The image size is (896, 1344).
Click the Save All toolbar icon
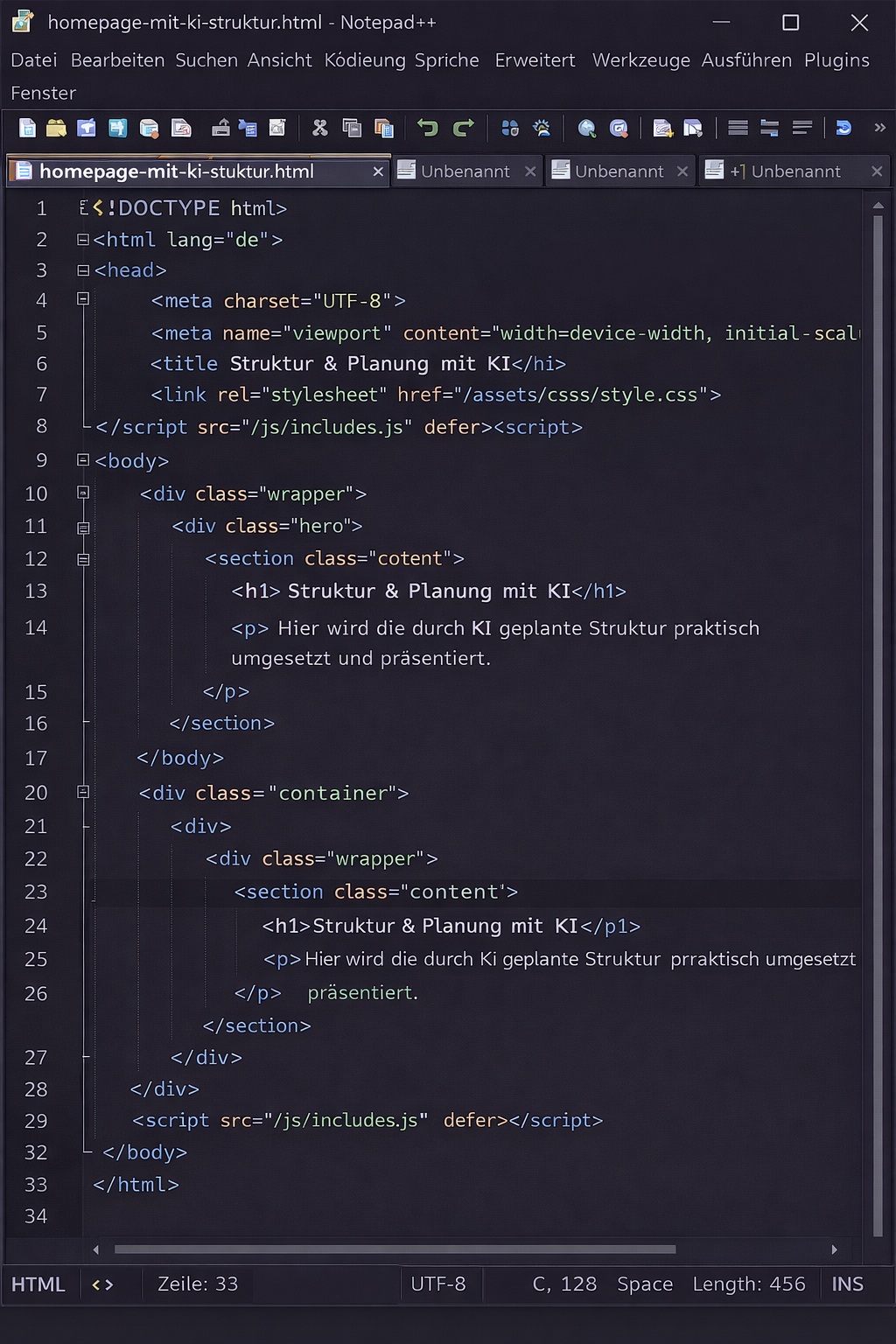tap(118, 128)
